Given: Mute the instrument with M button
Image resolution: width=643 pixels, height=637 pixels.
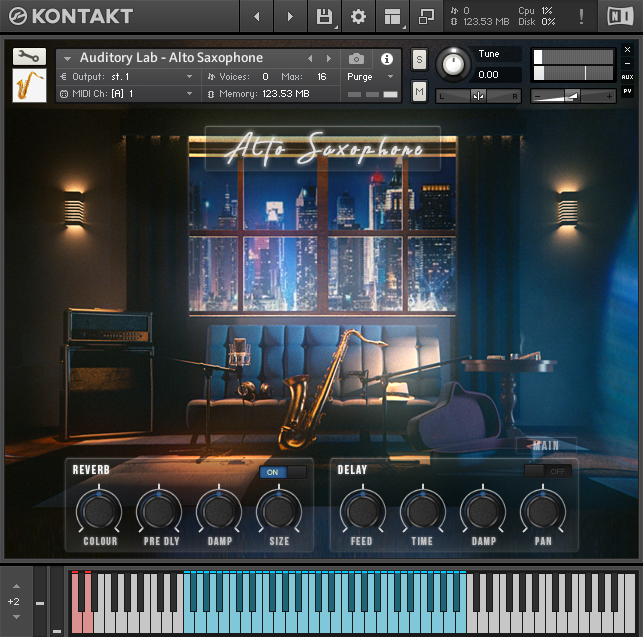Looking at the screenshot, I should [x=419, y=92].
